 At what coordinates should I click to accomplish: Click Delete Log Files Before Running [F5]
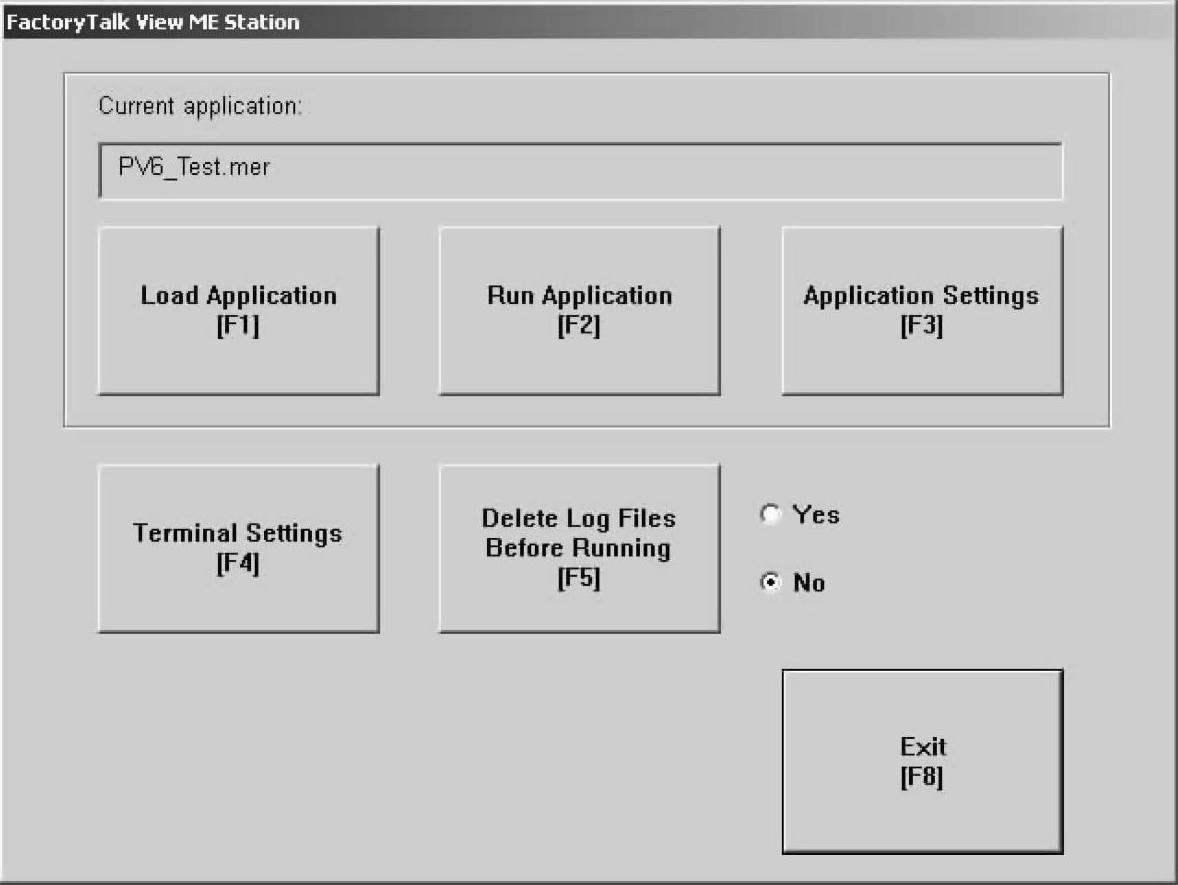(x=579, y=548)
